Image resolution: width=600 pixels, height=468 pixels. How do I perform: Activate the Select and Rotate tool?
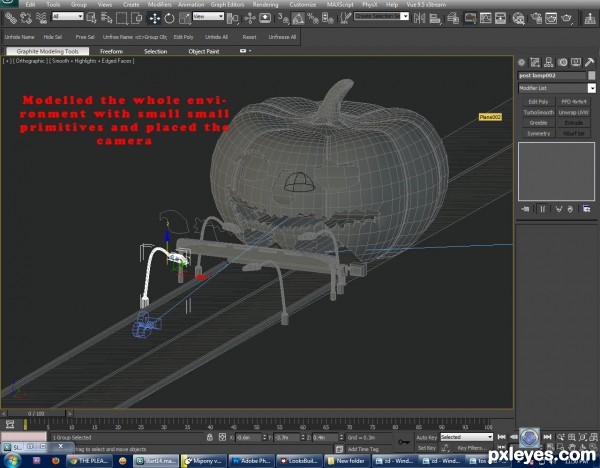tap(169, 18)
